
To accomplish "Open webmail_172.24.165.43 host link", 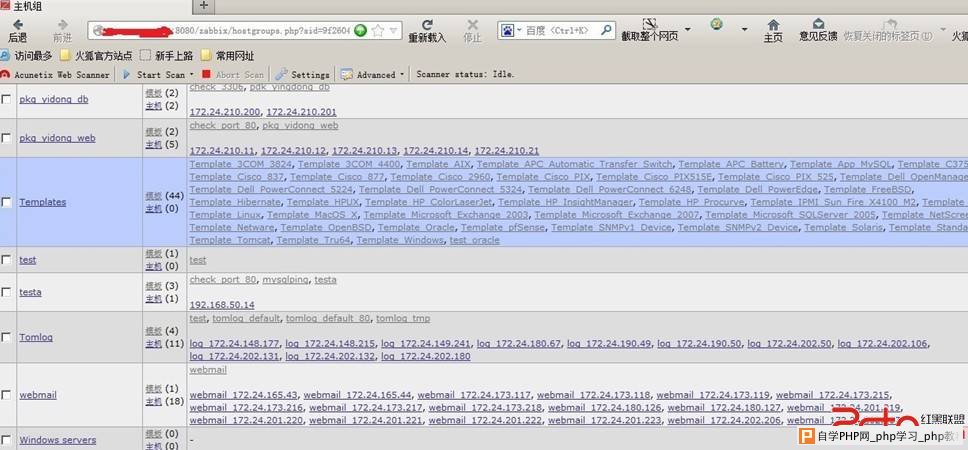I will pyautogui.click(x=243, y=394).
